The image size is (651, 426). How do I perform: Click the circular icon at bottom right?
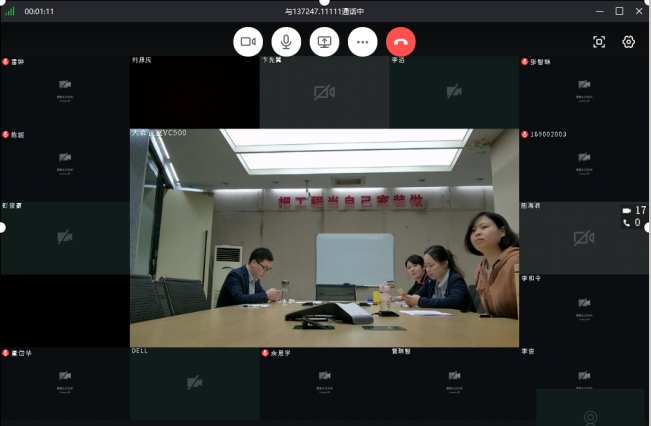pos(591,415)
